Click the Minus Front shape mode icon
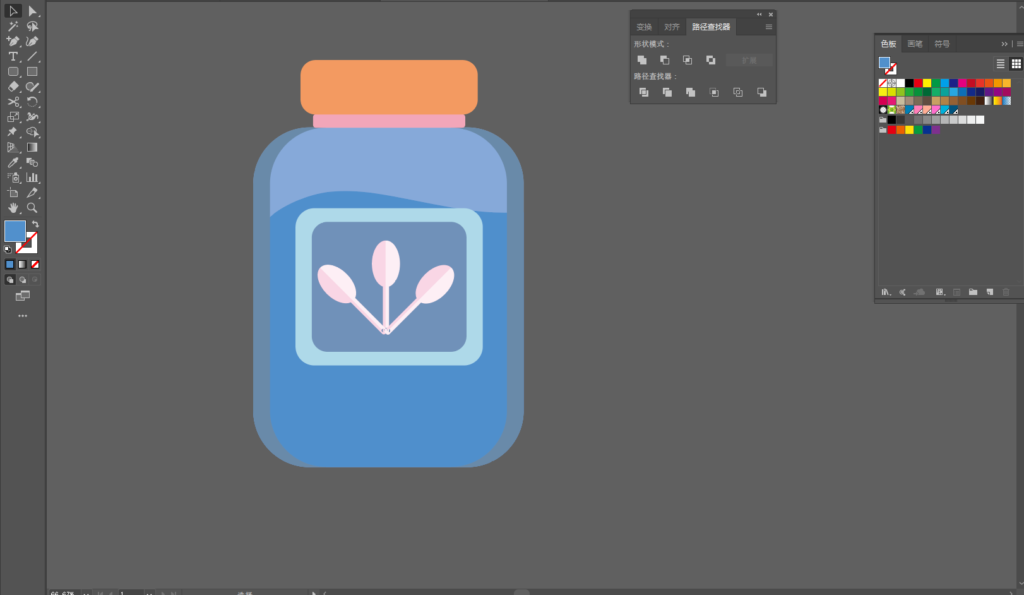Viewport: 1024px width, 595px height. (x=664, y=60)
